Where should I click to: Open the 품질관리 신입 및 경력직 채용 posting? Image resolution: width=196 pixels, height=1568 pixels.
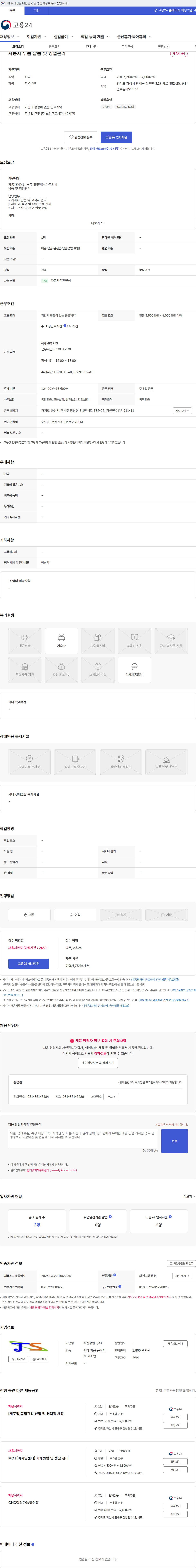(x=36, y=1414)
